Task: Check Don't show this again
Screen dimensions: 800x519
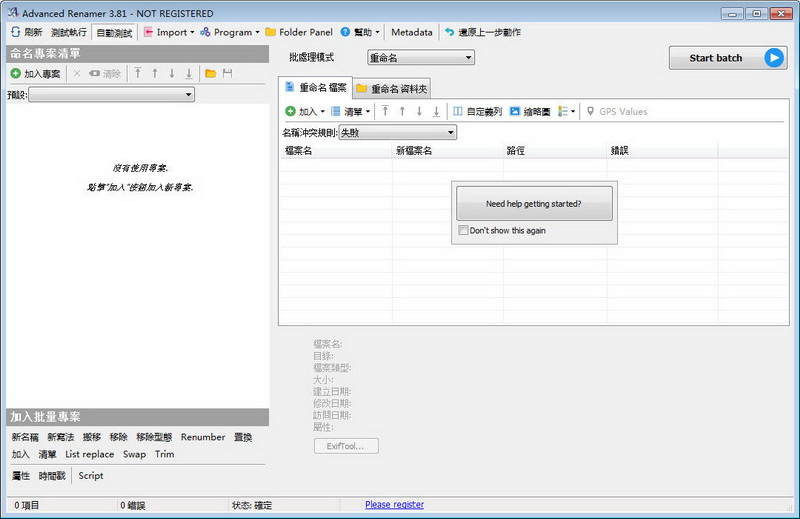Action: [x=463, y=230]
